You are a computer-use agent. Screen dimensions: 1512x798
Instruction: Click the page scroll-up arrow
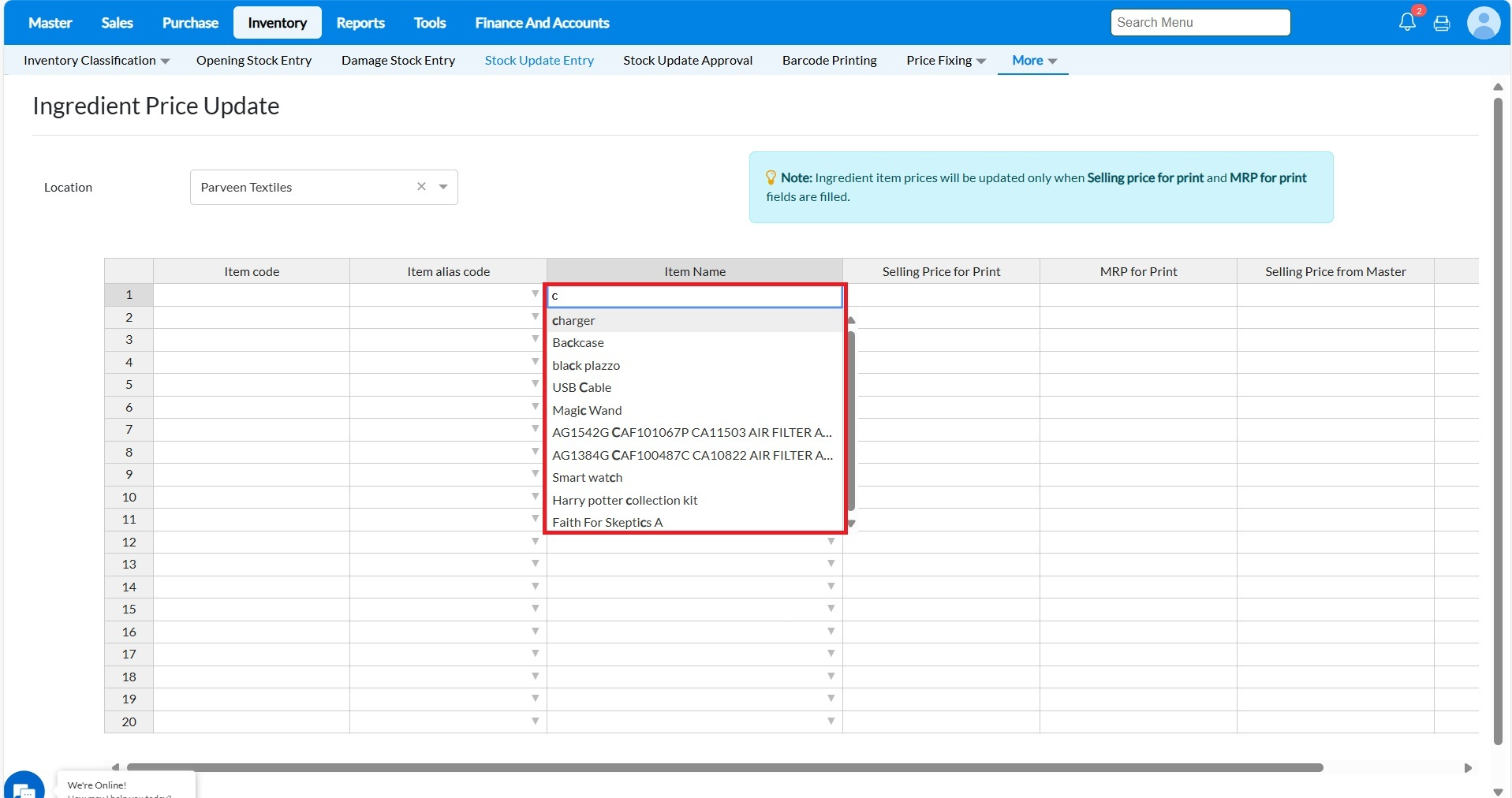tap(1498, 87)
